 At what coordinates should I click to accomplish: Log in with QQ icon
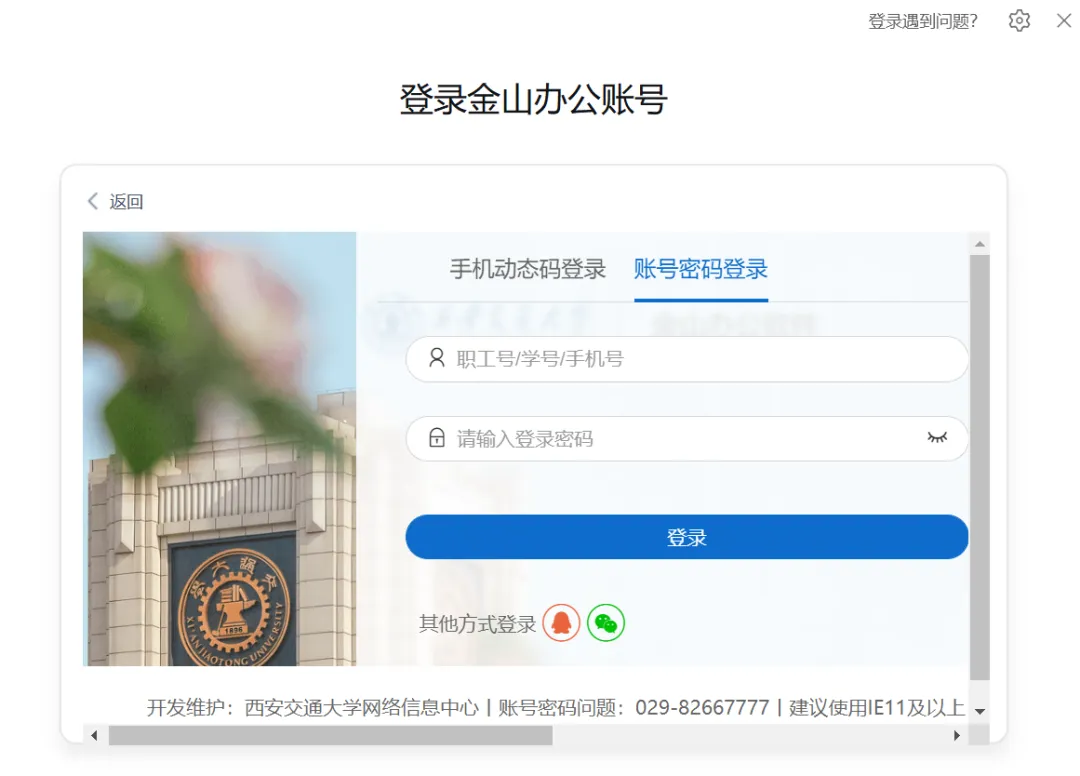561,622
